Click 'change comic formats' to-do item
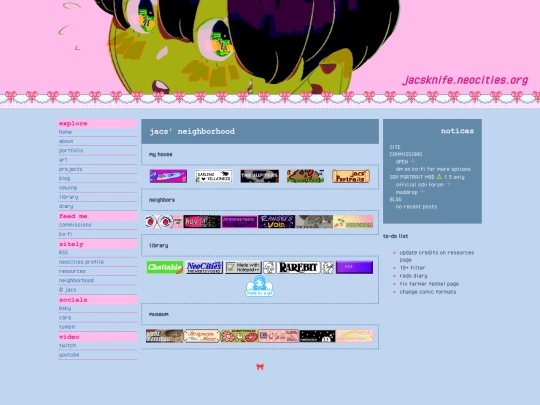The image size is (540, 405). pos(428,292)
